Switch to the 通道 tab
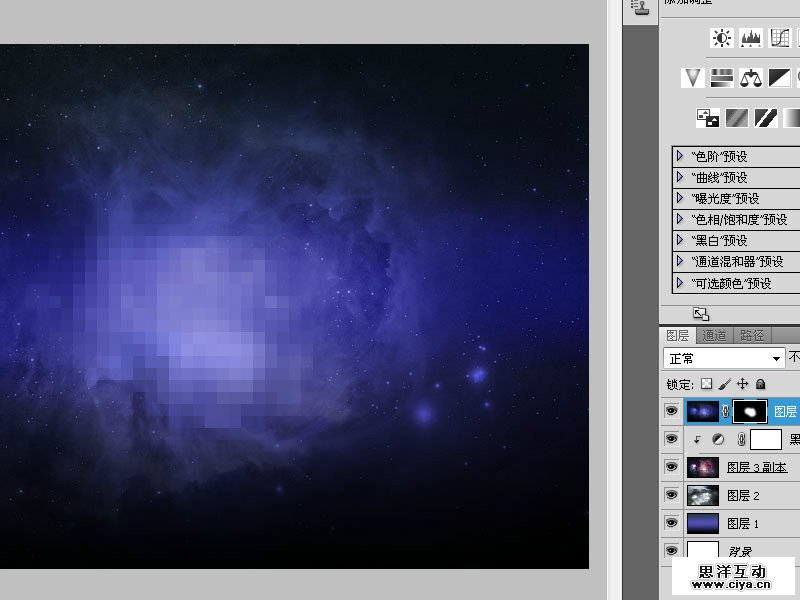Image resolution: width=800 pixels, height=600 pixels. click(714, 336)
